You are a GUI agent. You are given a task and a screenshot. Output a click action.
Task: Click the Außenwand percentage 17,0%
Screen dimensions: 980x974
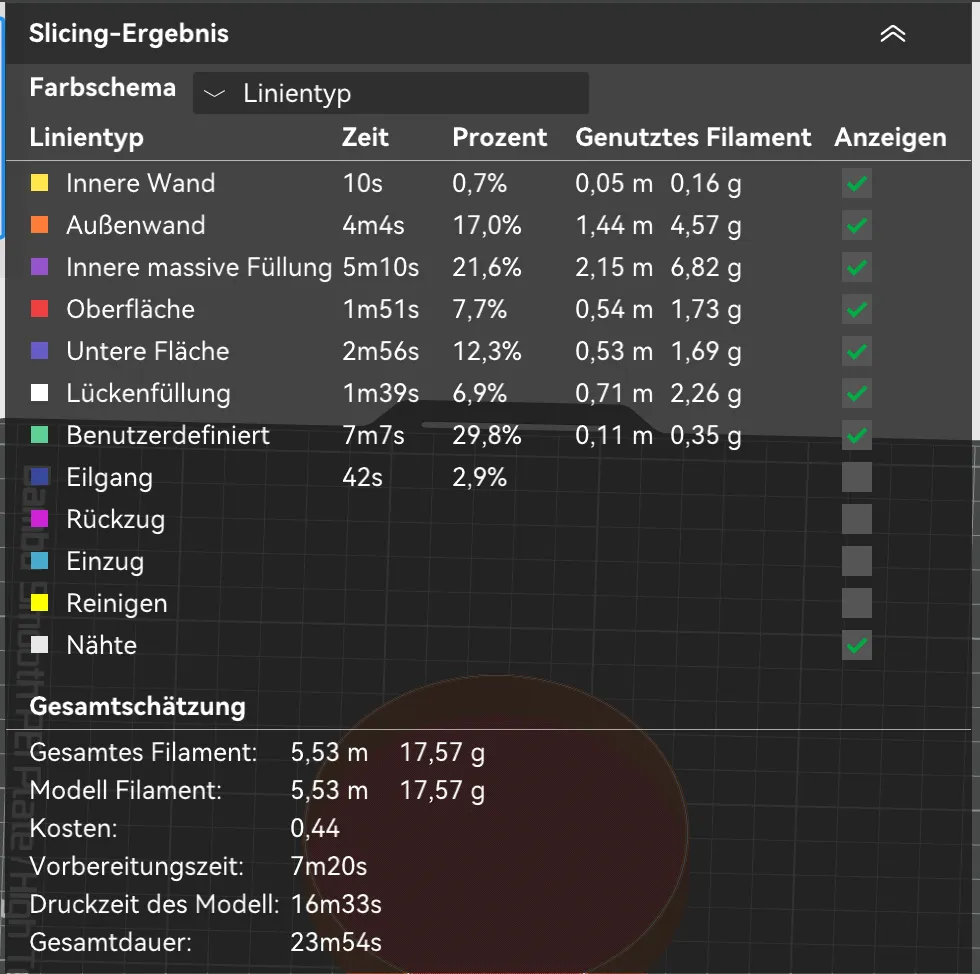[487, 225]
